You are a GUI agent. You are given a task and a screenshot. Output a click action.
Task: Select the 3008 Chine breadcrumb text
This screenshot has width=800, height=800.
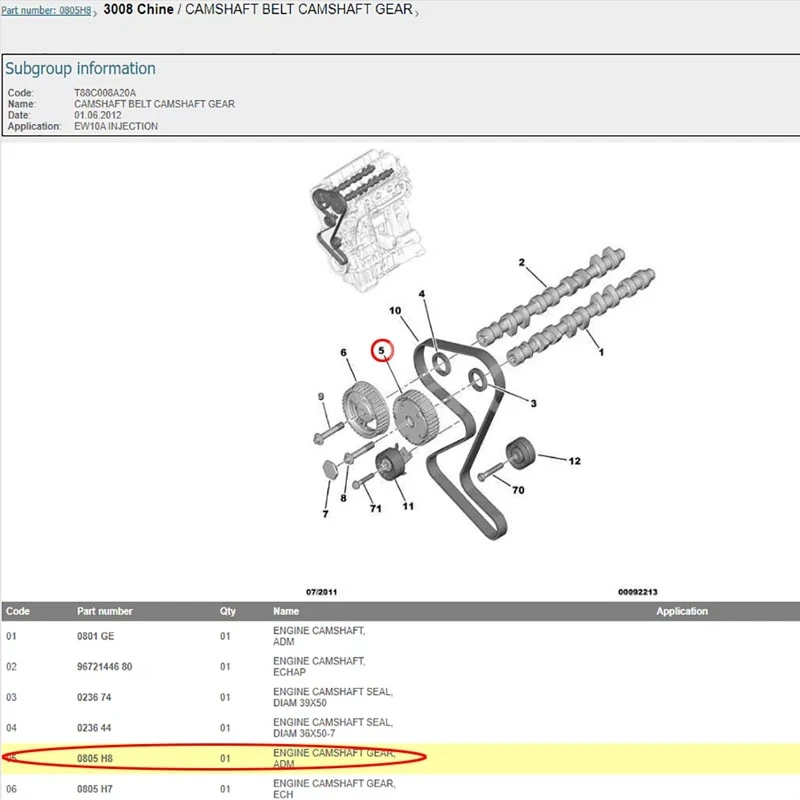point(138,9)
